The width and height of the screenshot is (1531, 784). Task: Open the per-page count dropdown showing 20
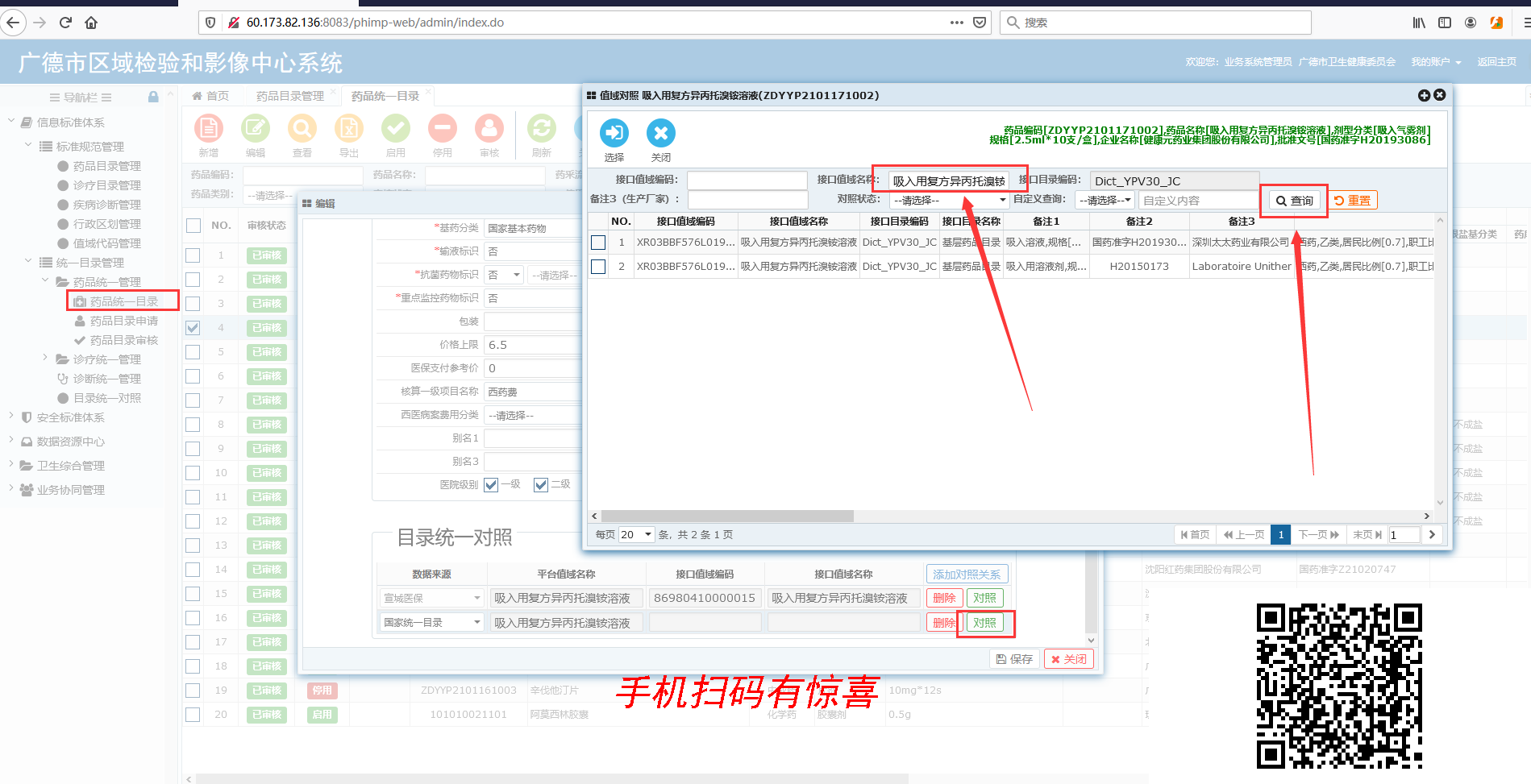pyautogui.click(x=636, y=534)
